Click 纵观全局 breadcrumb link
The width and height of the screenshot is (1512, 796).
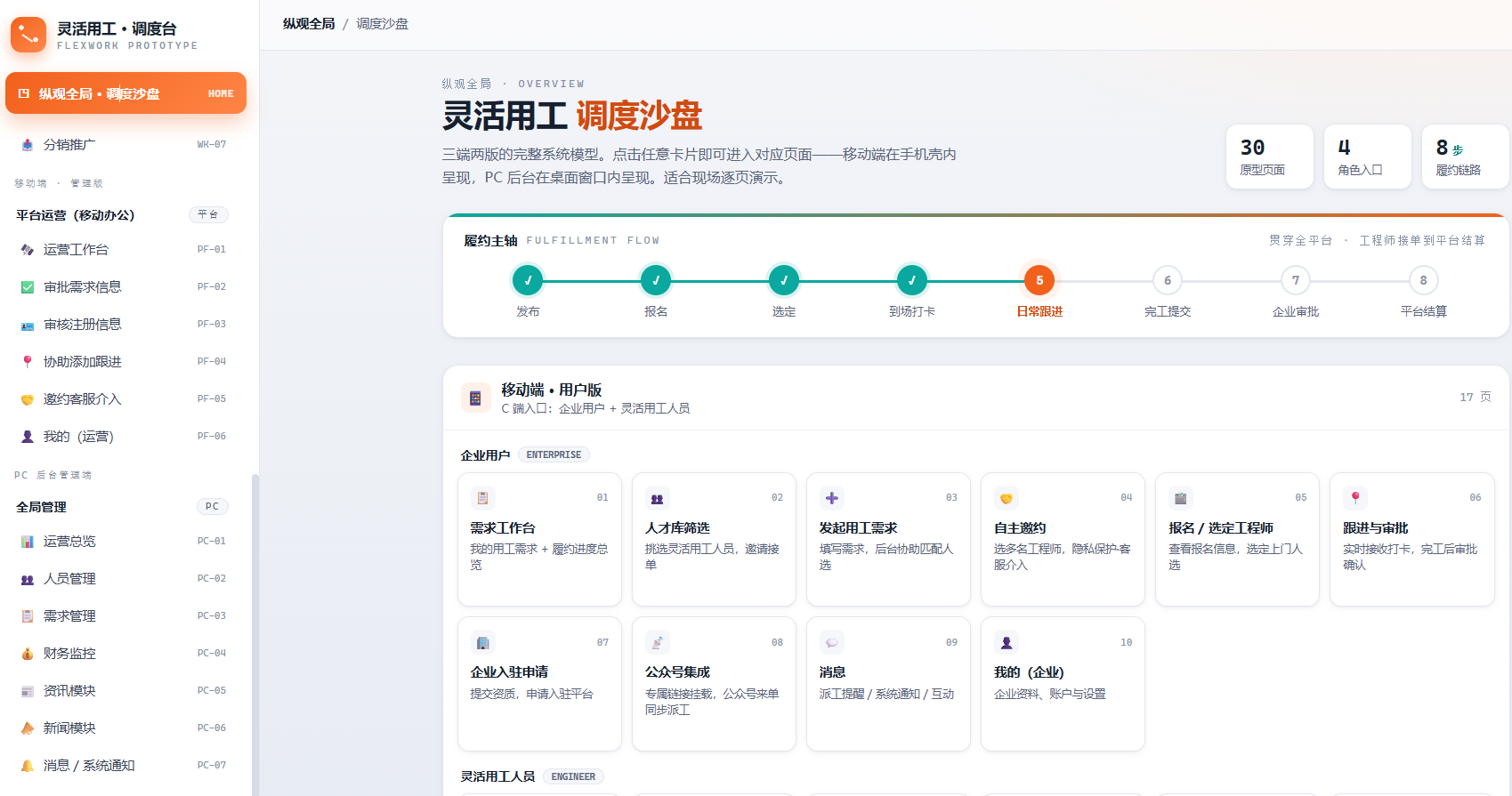[x=309, y=24]
